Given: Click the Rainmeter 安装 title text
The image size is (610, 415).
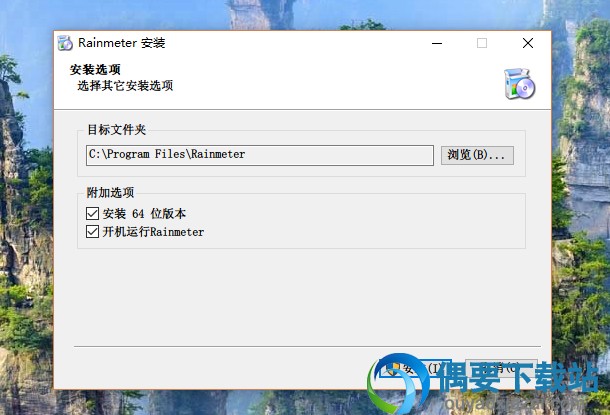Looking at the screenshot, I should click(121, 43).
